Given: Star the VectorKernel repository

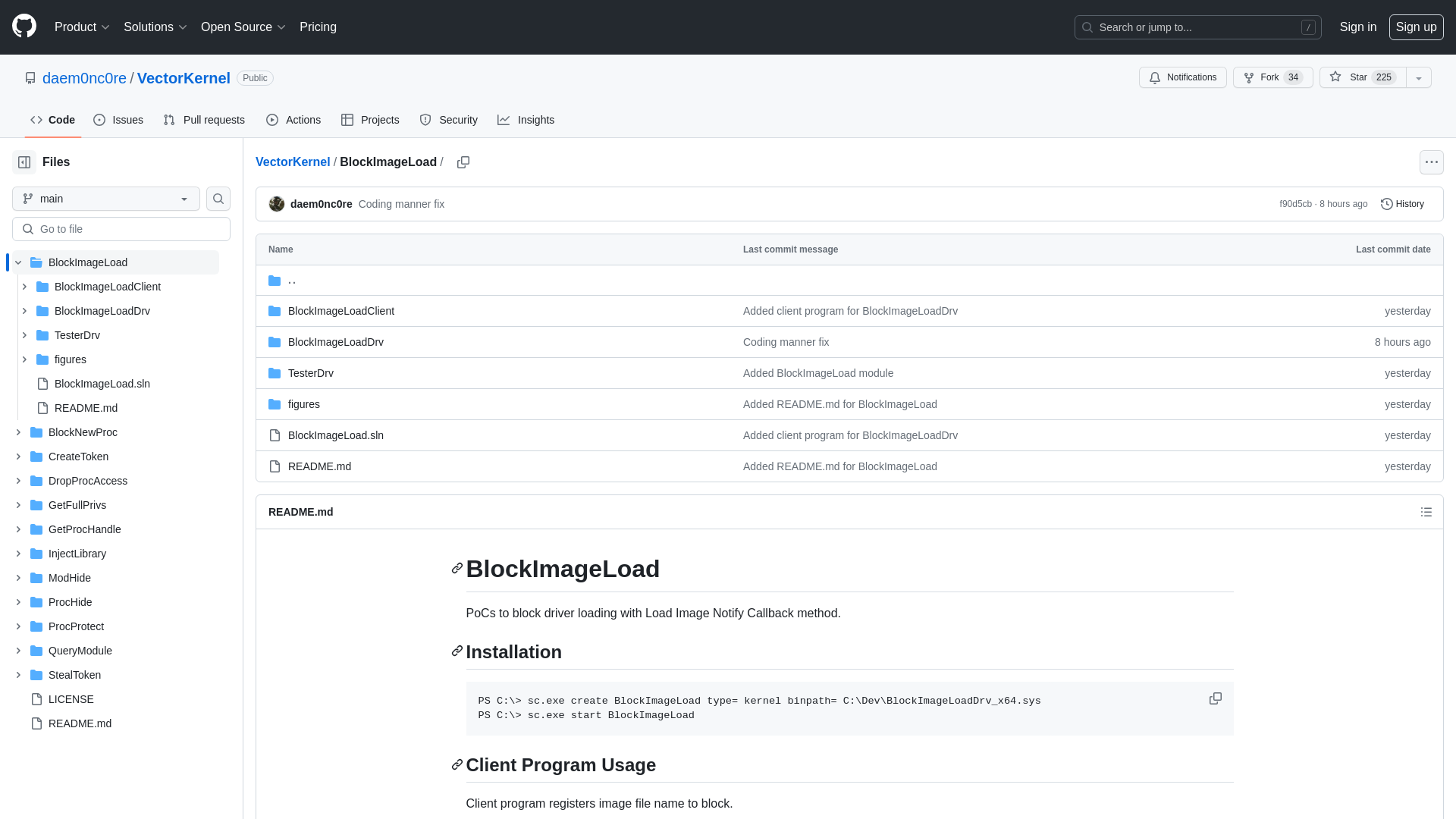Looking at the screenshot, I should (1363, 77).
